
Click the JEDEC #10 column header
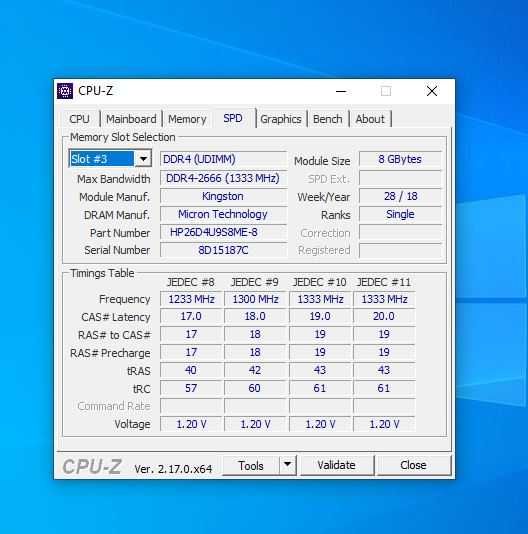point(320,282)
